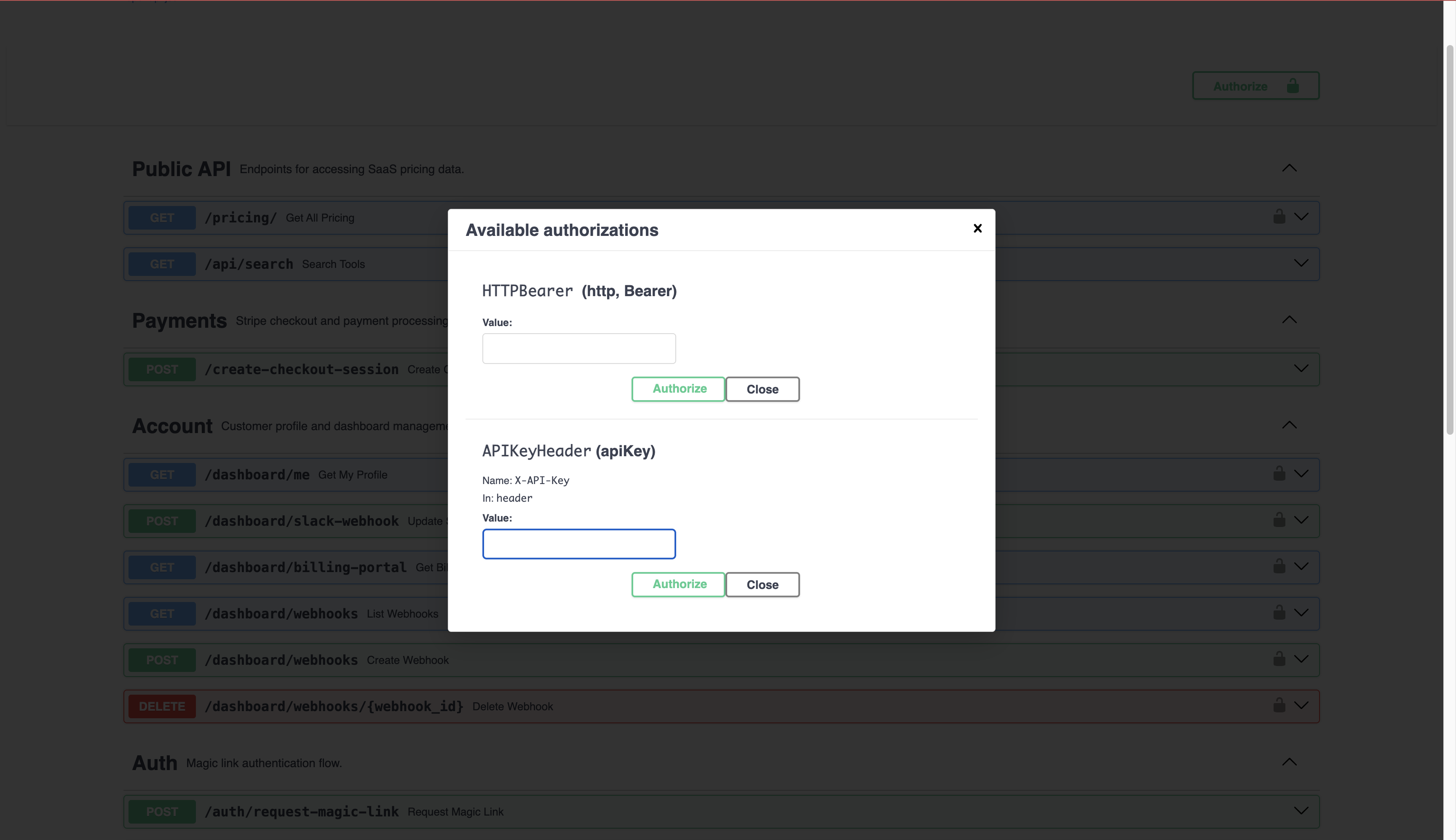Collapse the Payments section
The image size is (1456, 840).
[1290, 320]
